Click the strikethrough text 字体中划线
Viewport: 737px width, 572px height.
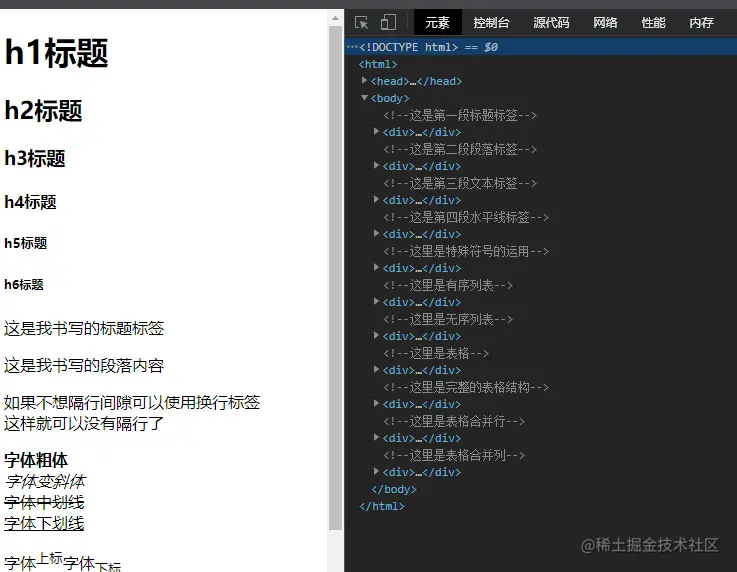pos(44,502)
